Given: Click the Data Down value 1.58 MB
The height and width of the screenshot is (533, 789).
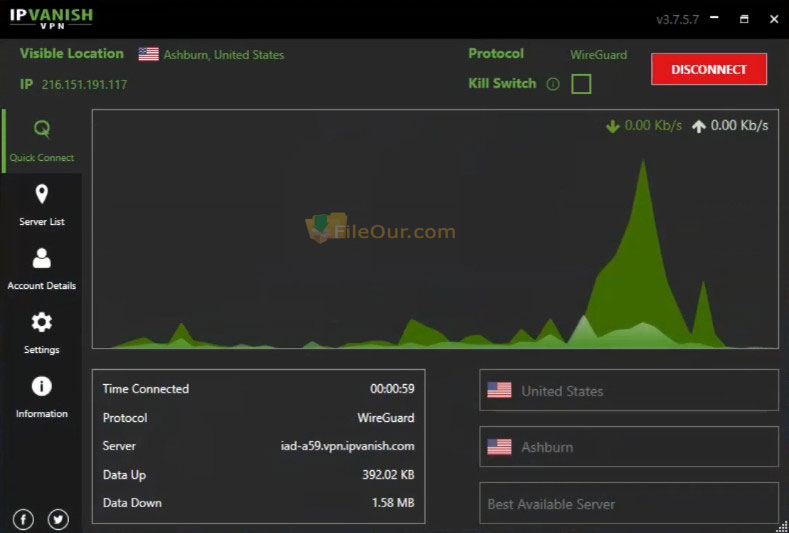Looking at the screenshot, I should tap(393, 503).
